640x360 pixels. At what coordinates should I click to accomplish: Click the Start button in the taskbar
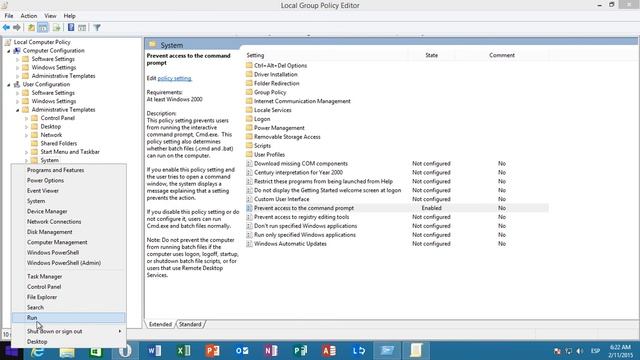point(11,351)
